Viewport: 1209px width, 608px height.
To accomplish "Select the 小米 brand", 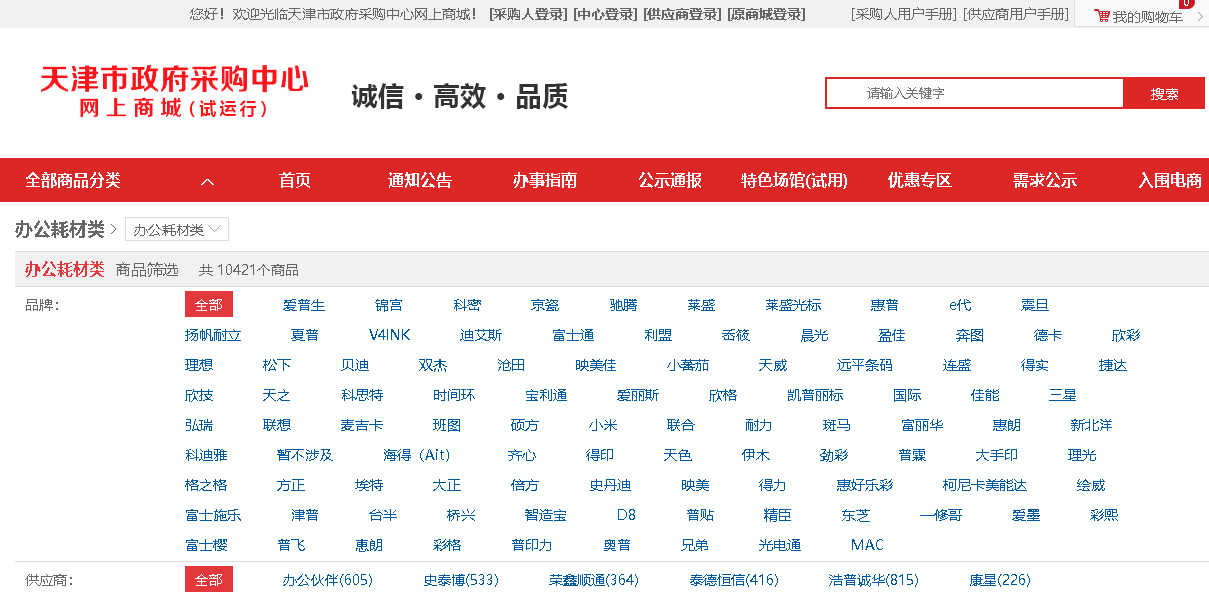I will (603, 426).
